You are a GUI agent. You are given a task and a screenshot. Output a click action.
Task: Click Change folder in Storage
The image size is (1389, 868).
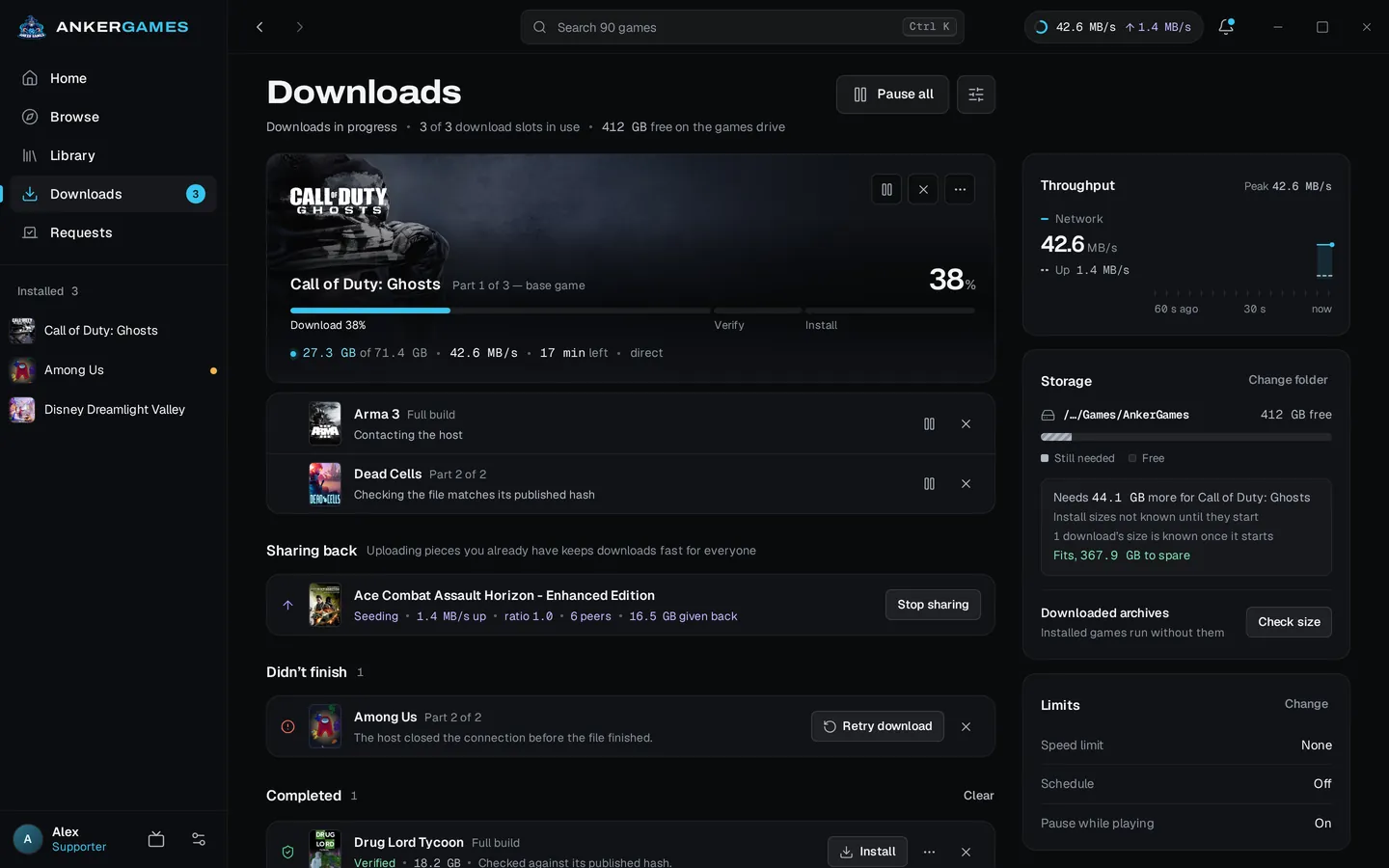1288,380
